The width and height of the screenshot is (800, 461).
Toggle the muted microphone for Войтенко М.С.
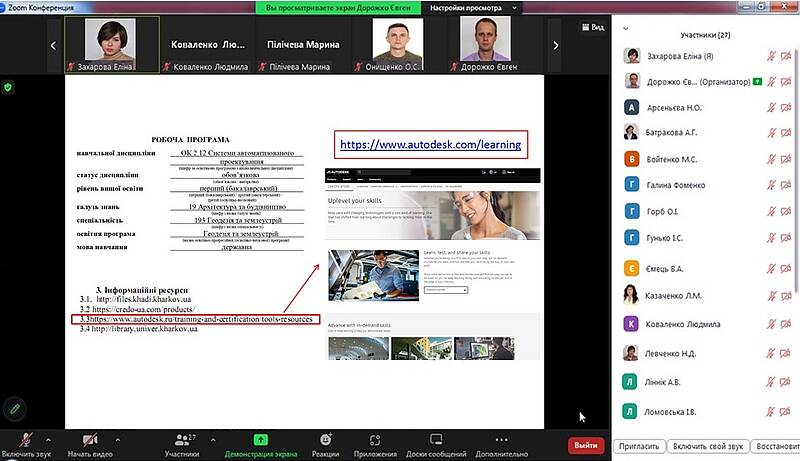tap(771, 159)
